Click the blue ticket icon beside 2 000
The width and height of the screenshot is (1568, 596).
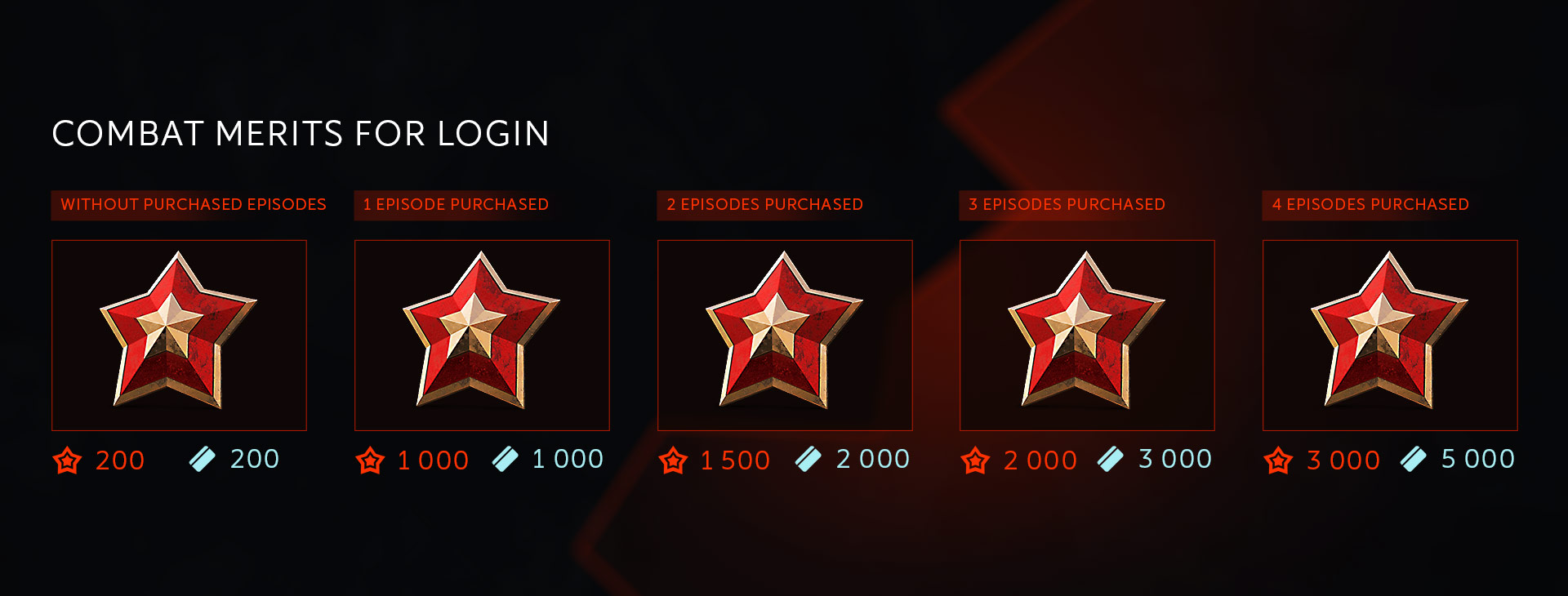point(808,459)
